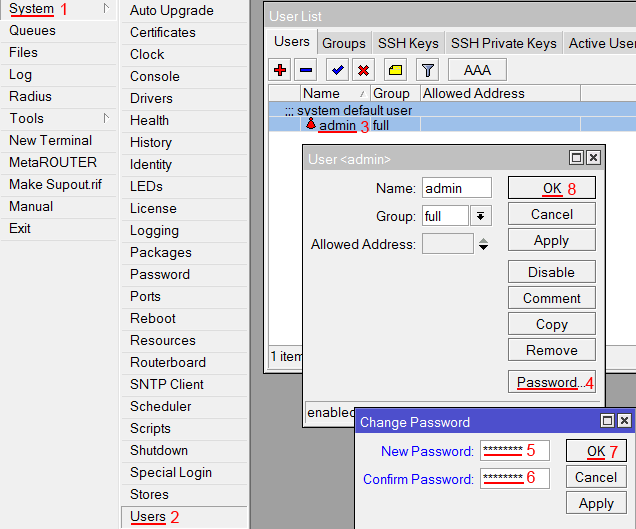This screenshot has height=529, width=636.
Task: Expand the Allowed Address field arrows
Action: pos(484,244)
